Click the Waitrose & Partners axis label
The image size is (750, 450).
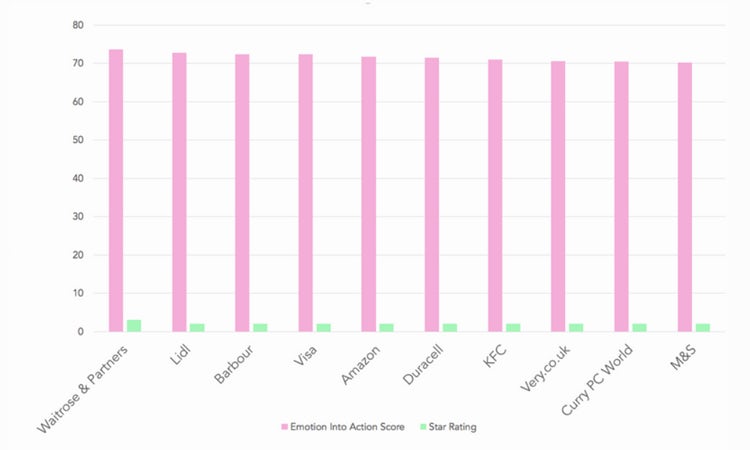click(x=83, y=389)
